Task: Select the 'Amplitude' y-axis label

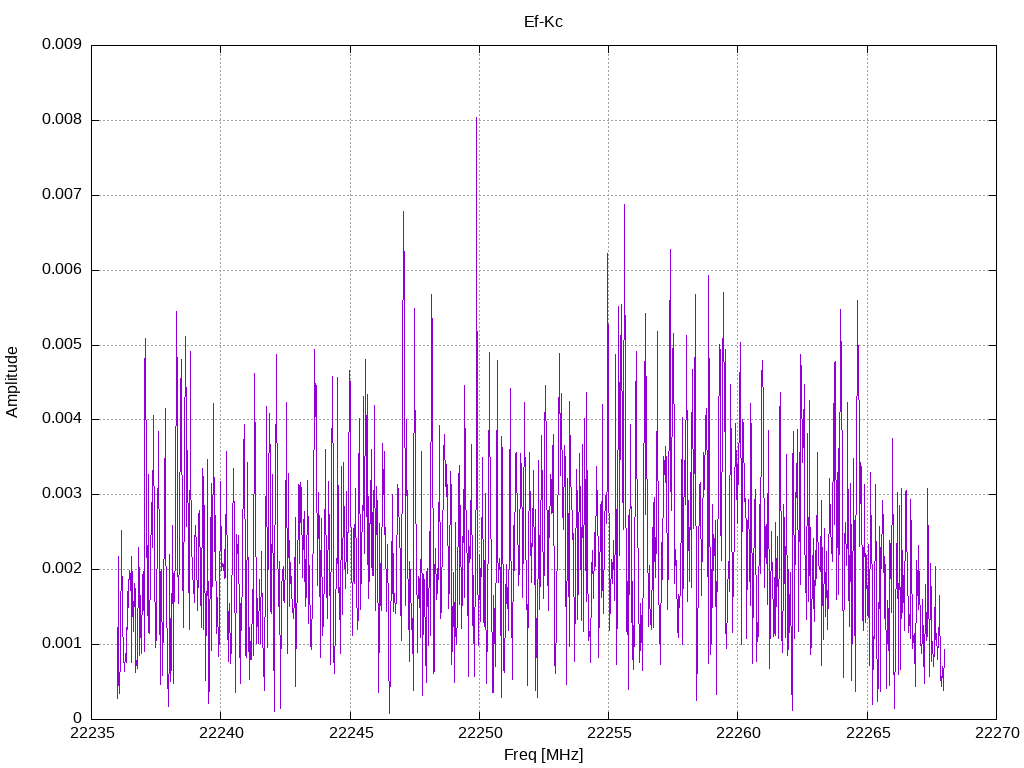Action: pos(12,382)
